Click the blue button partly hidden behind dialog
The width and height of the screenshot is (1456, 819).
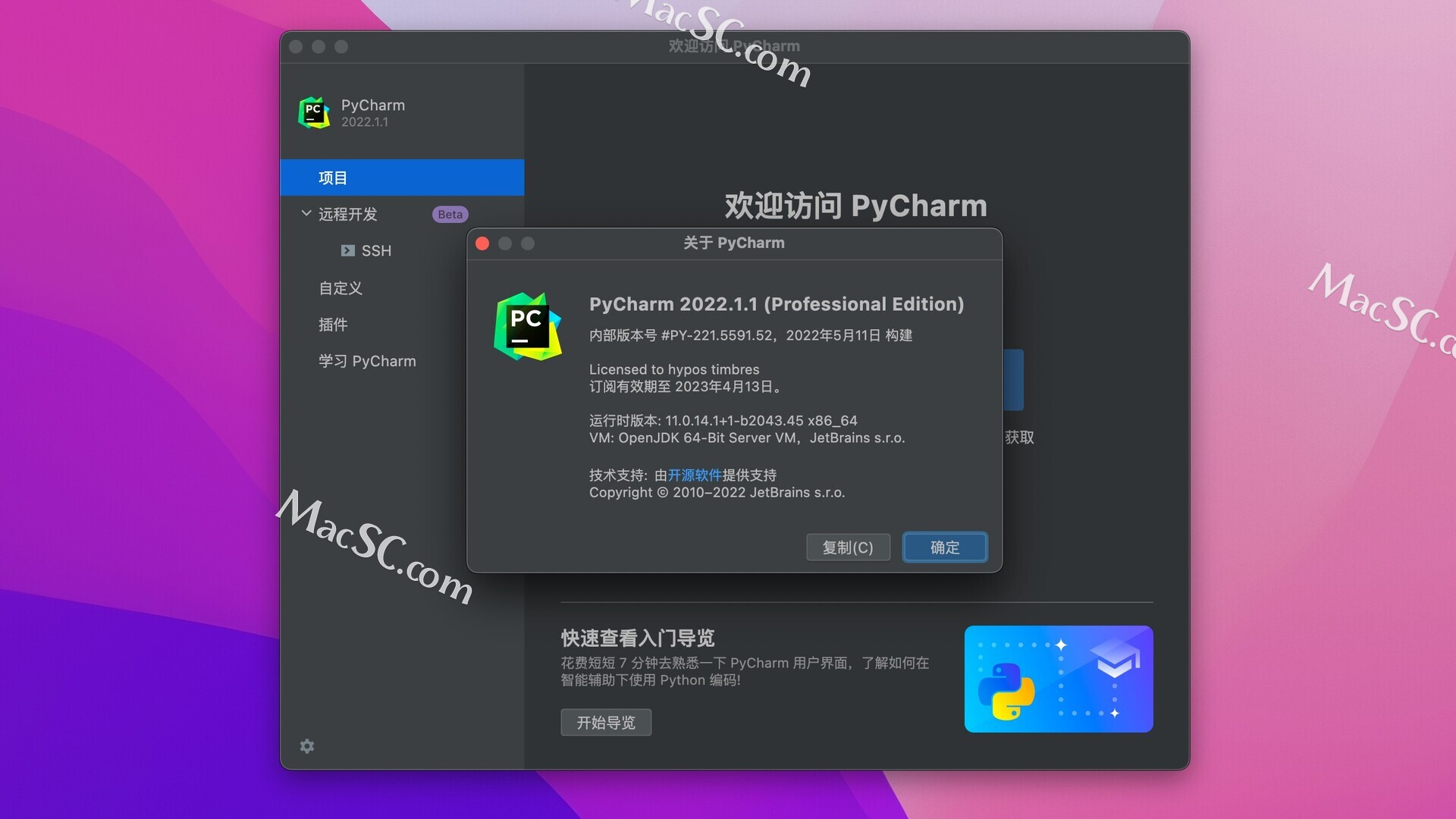click(x=1014, y=380)
